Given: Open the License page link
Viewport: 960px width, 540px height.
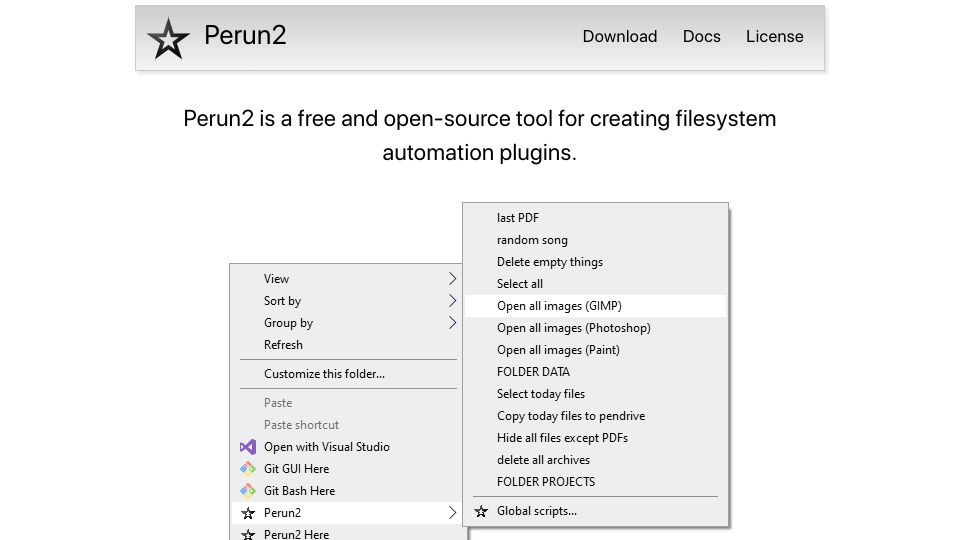Looking at the screenshot, I should [774, 36].
